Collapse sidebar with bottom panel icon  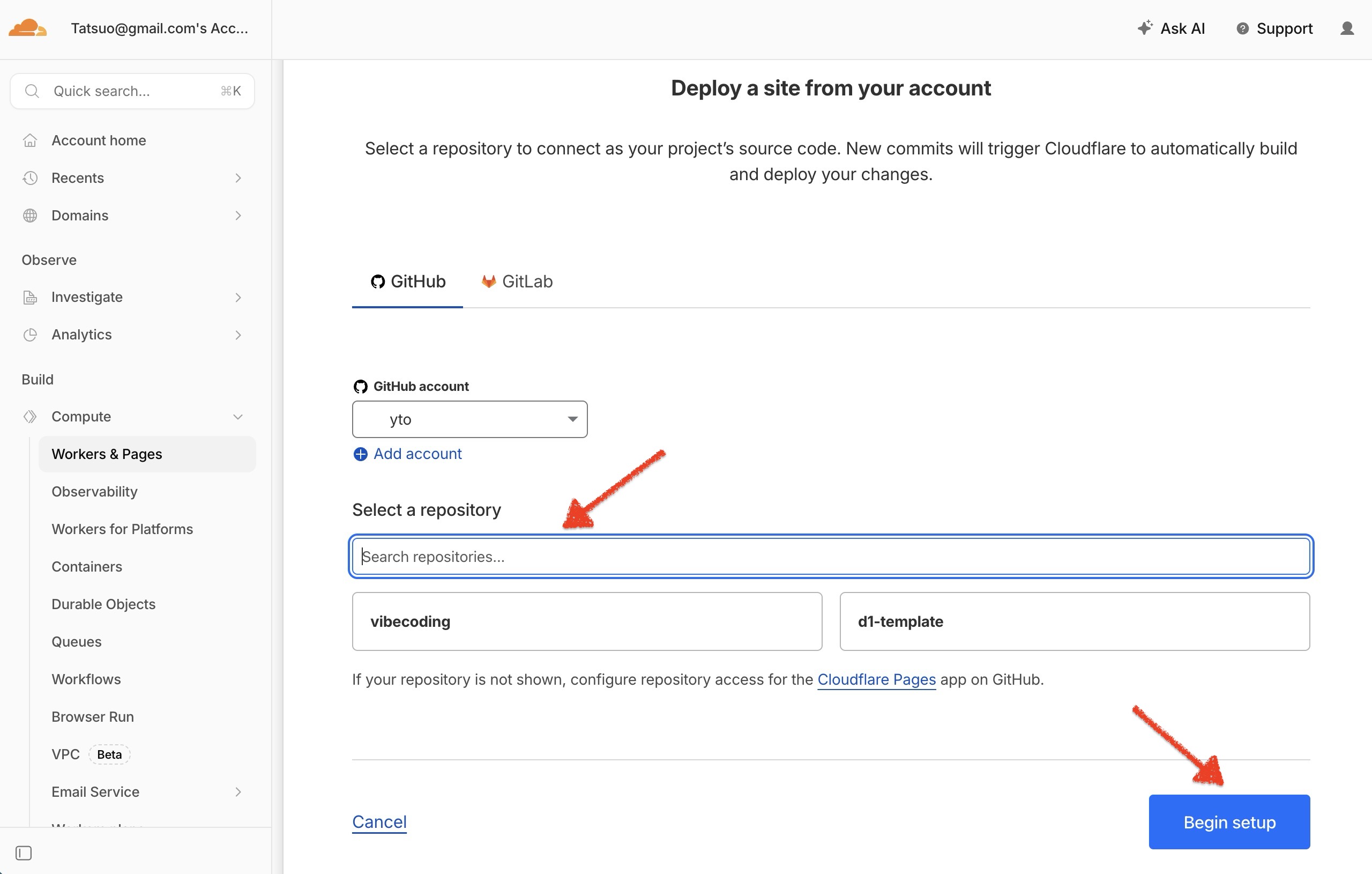pos(24,853)
